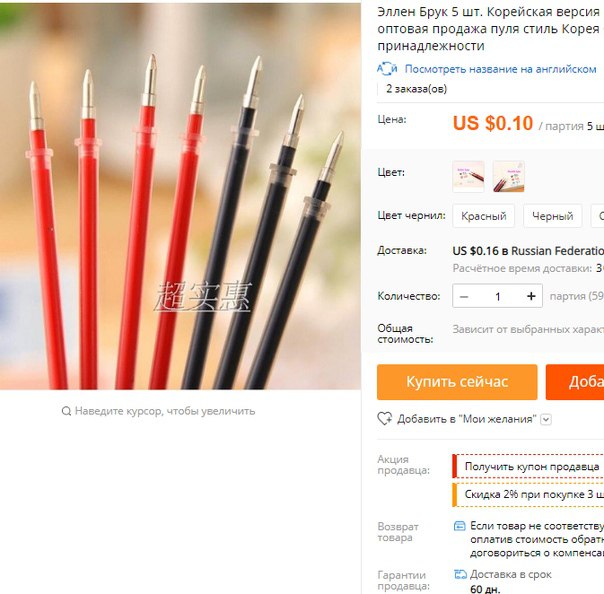Decrease quantity with the minus button
The image size is (604, 594).
pos(464,296)
